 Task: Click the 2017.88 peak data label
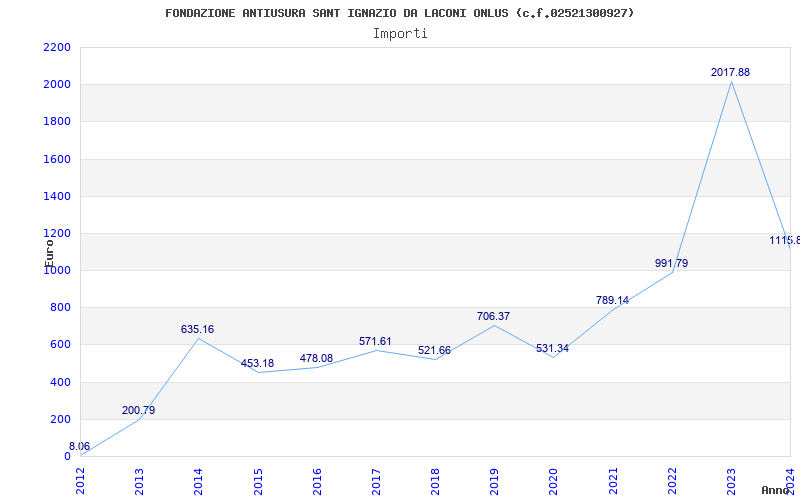(x=730, y=73)
